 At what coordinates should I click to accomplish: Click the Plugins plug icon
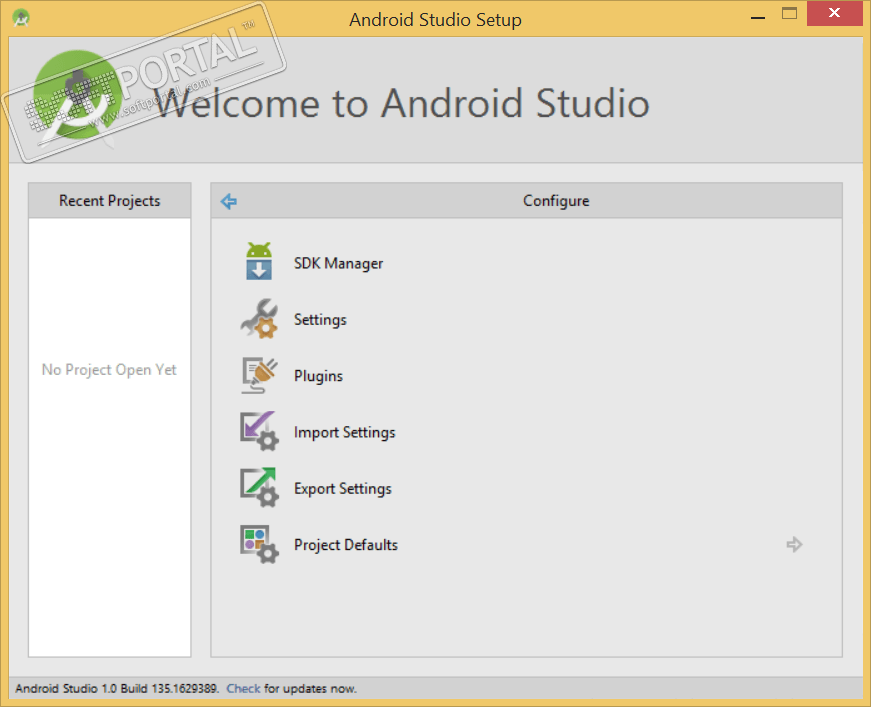click(259, 375)
